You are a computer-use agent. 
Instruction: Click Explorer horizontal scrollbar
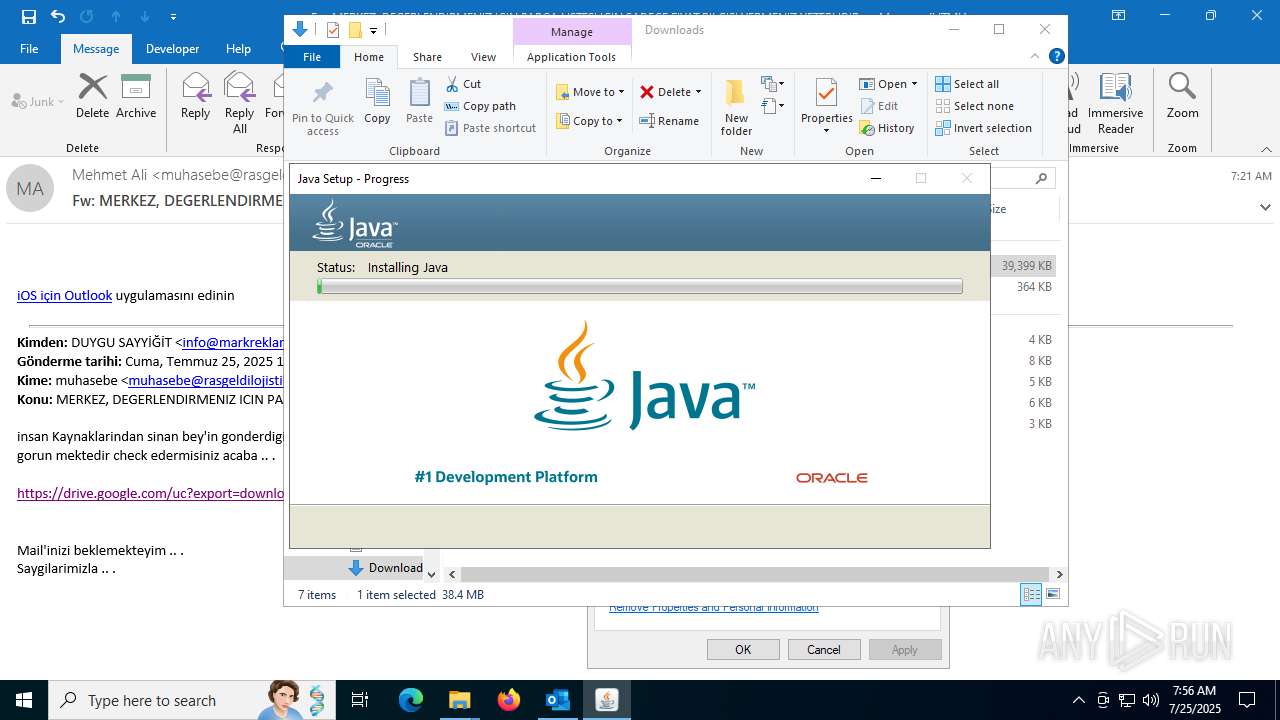(754, 574)
